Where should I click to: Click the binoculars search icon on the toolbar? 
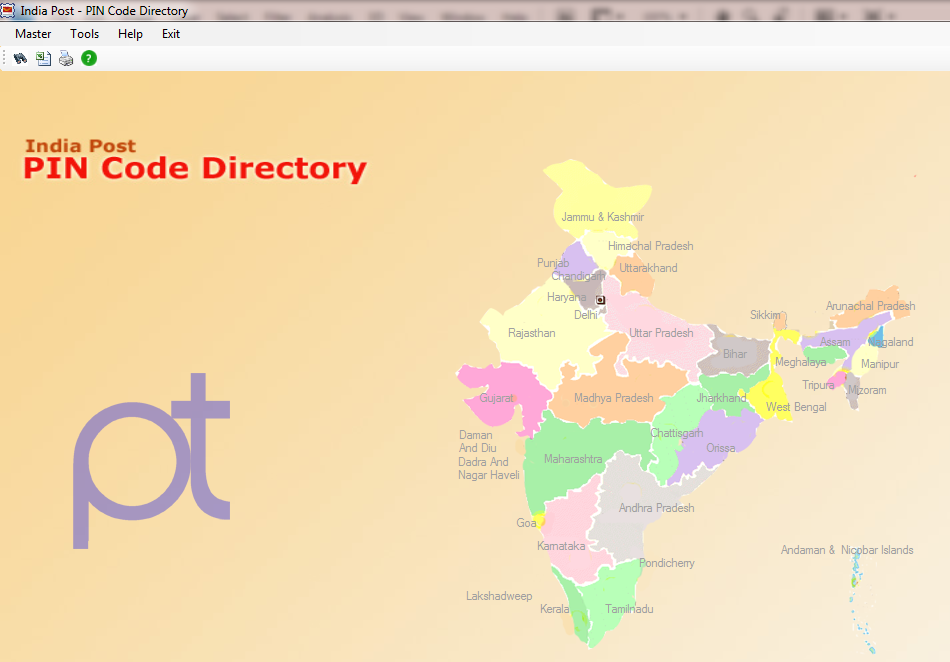[x=19, y=58]
